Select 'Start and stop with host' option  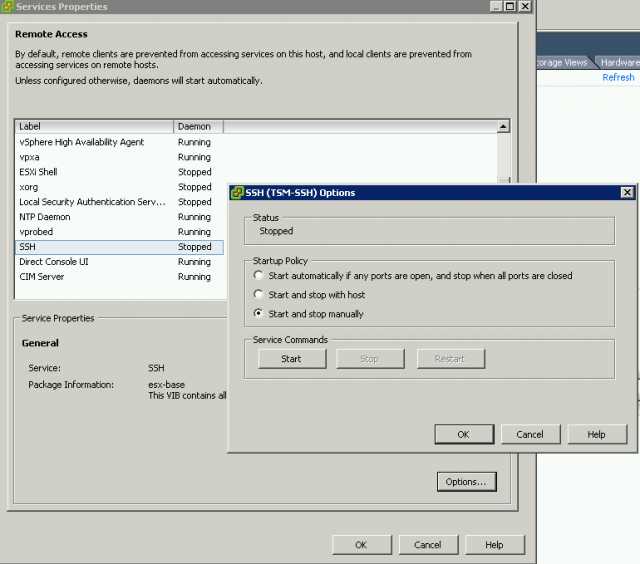tap(260, 294)
